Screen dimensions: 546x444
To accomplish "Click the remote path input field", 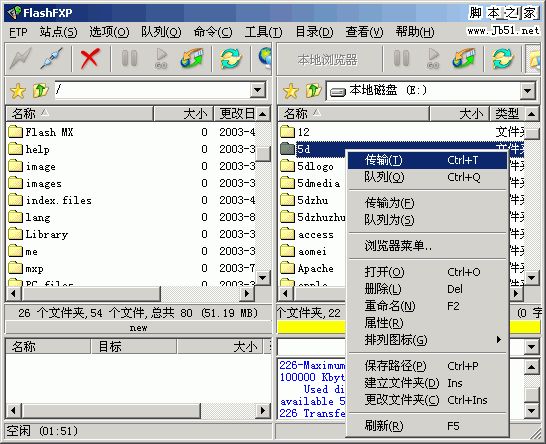I will point(153,90).
